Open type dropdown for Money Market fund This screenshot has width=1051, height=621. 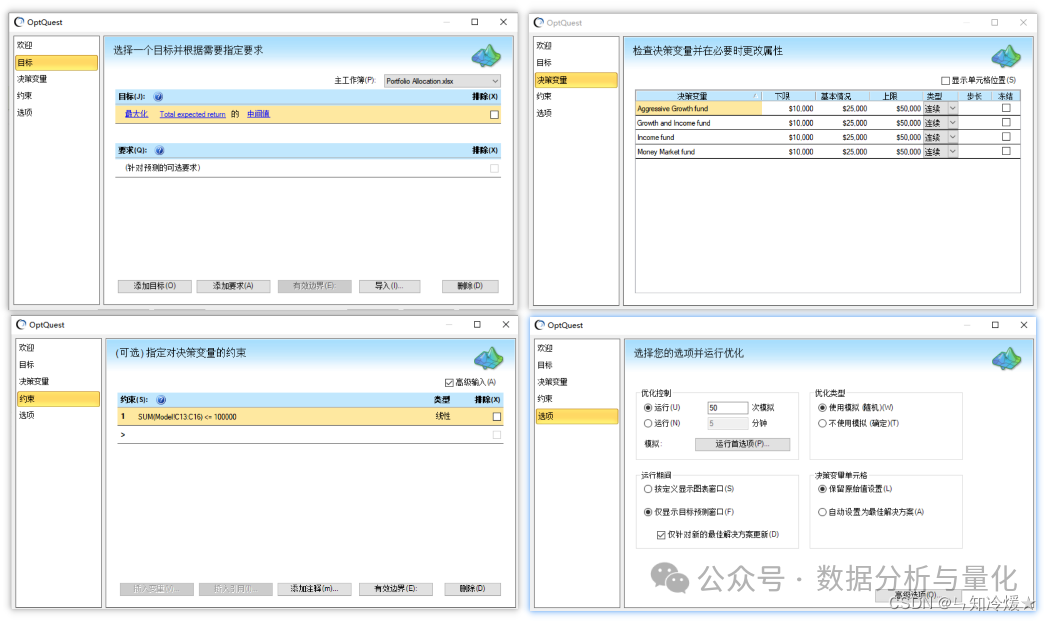(x=952, y=152)
